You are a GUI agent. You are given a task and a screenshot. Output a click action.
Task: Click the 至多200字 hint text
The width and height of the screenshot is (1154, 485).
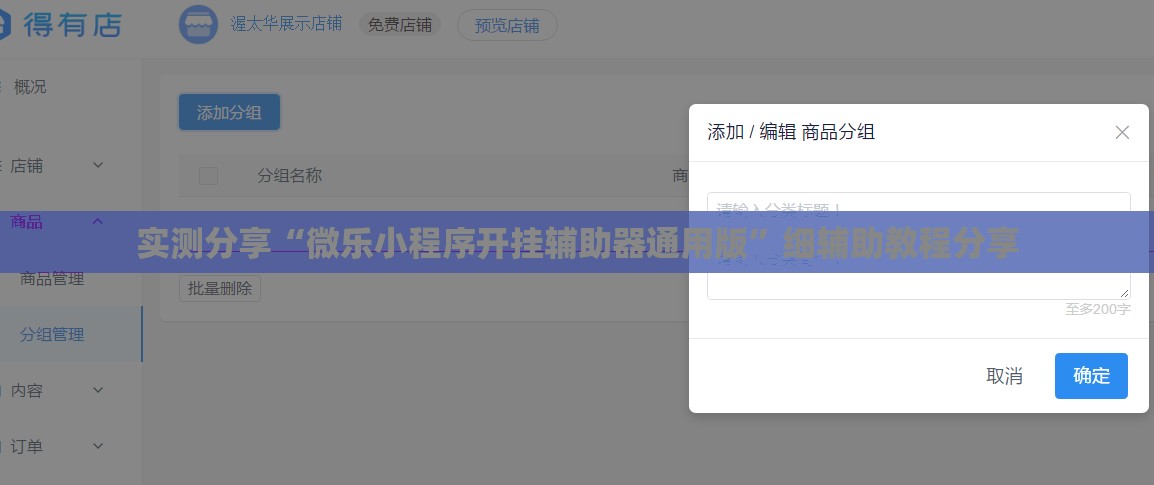1097,310
